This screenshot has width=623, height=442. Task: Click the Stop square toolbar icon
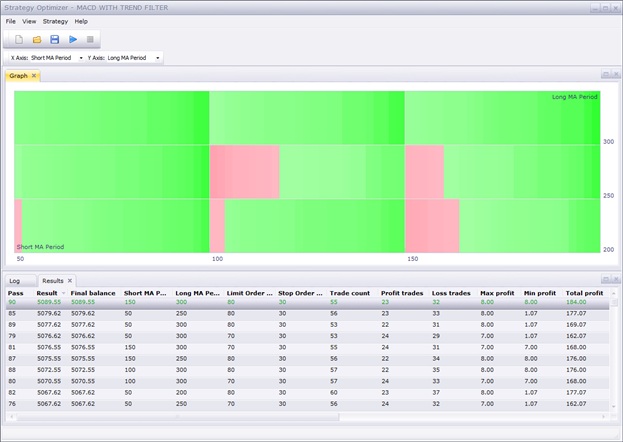[90, 39]
